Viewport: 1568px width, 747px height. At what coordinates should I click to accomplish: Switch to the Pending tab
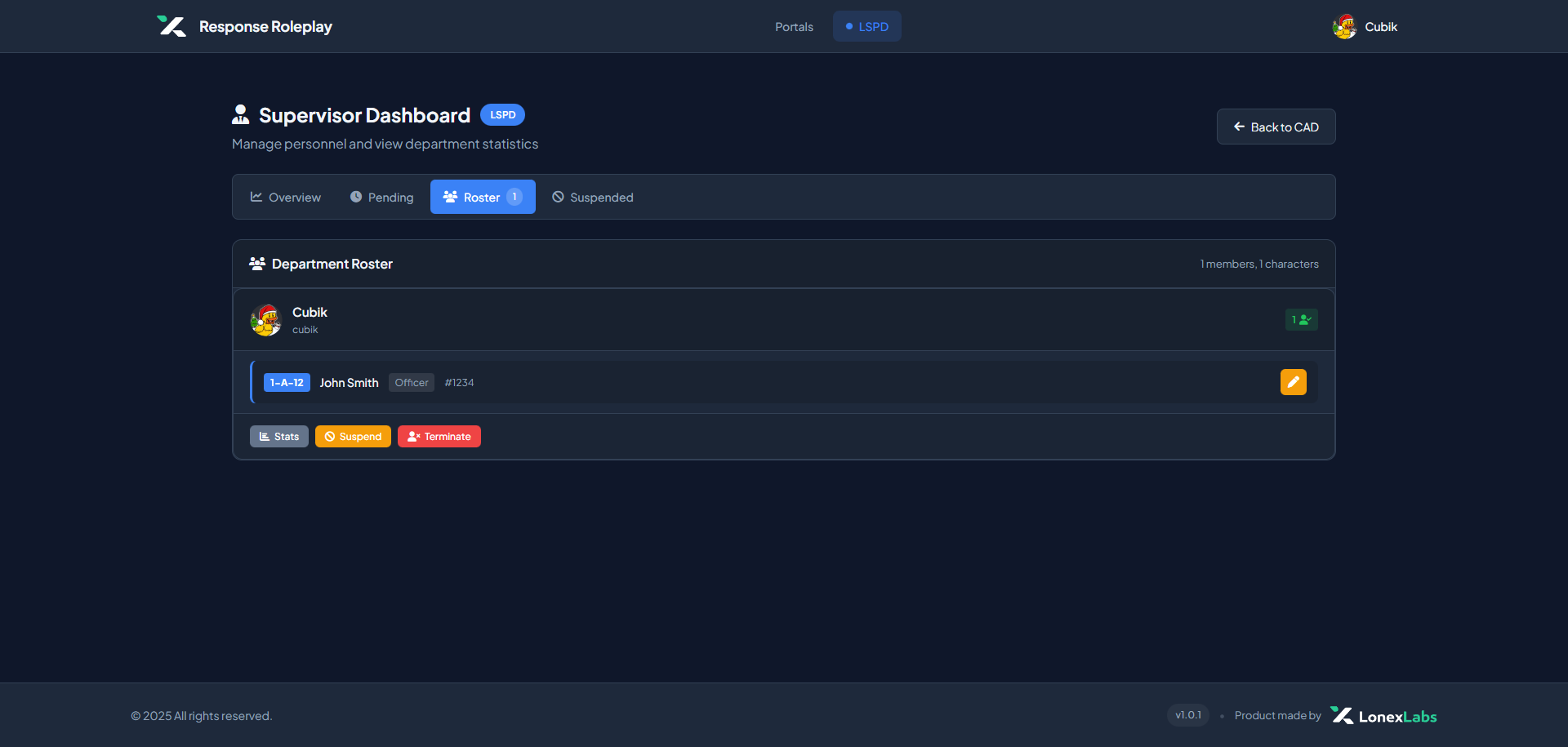[381, 197]
